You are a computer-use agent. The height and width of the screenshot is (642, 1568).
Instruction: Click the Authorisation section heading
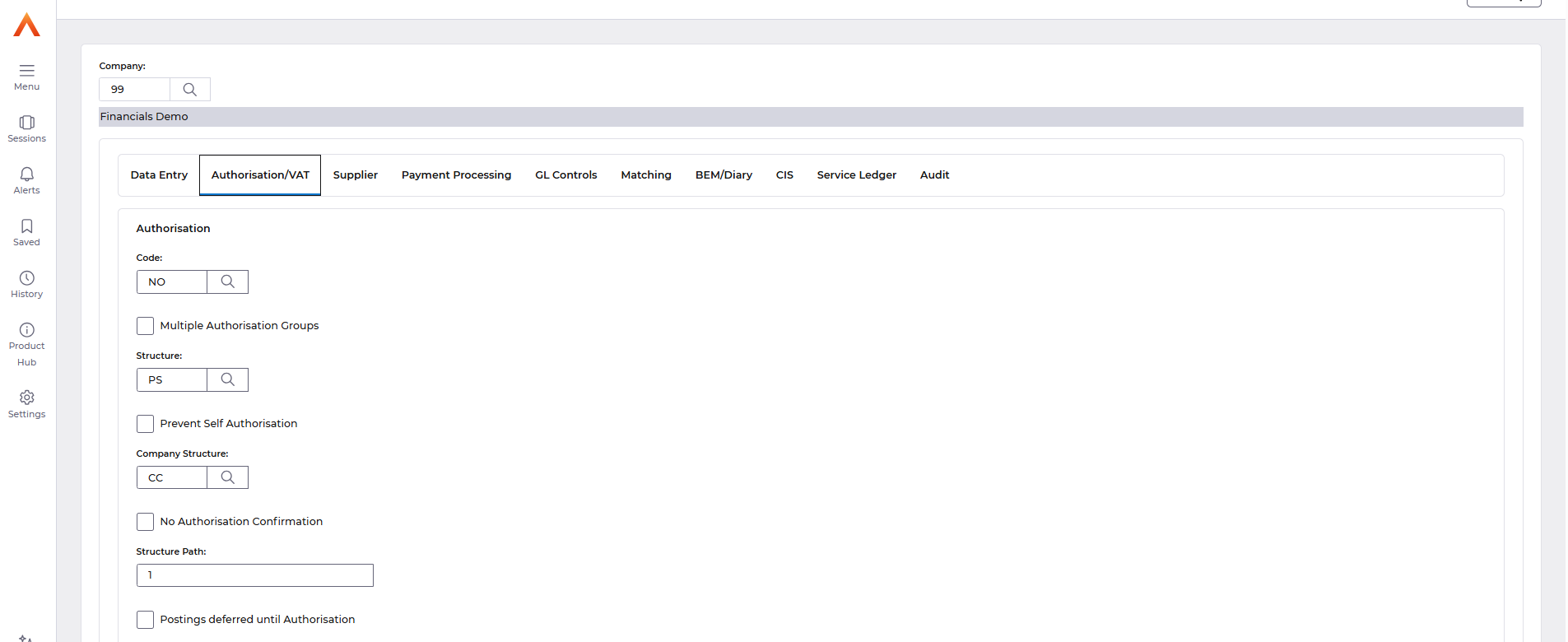pyautogui.click(x=173, y=229)
